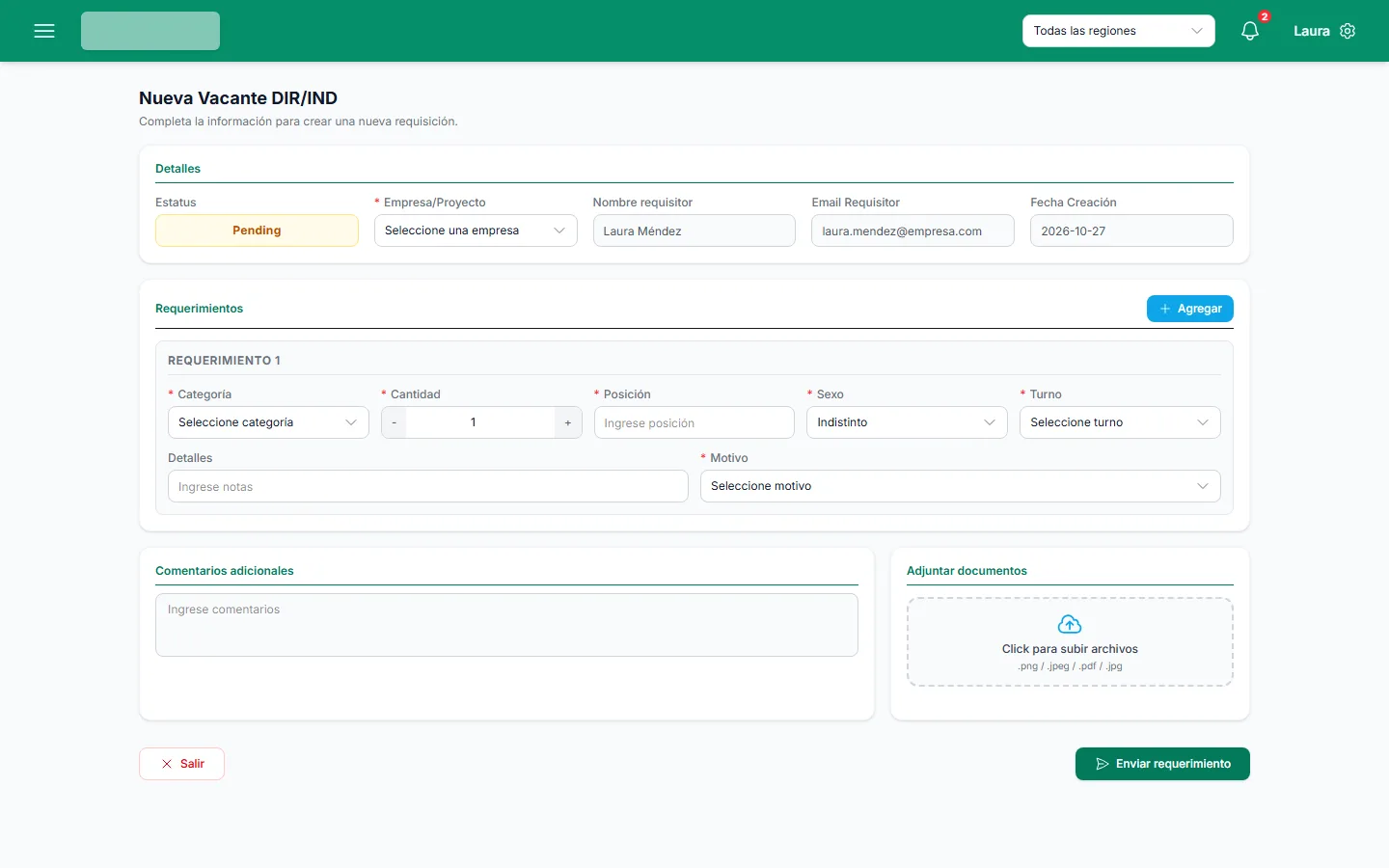
Task: Open Seleccione motivo dropdown
Action: click(961, 486)
